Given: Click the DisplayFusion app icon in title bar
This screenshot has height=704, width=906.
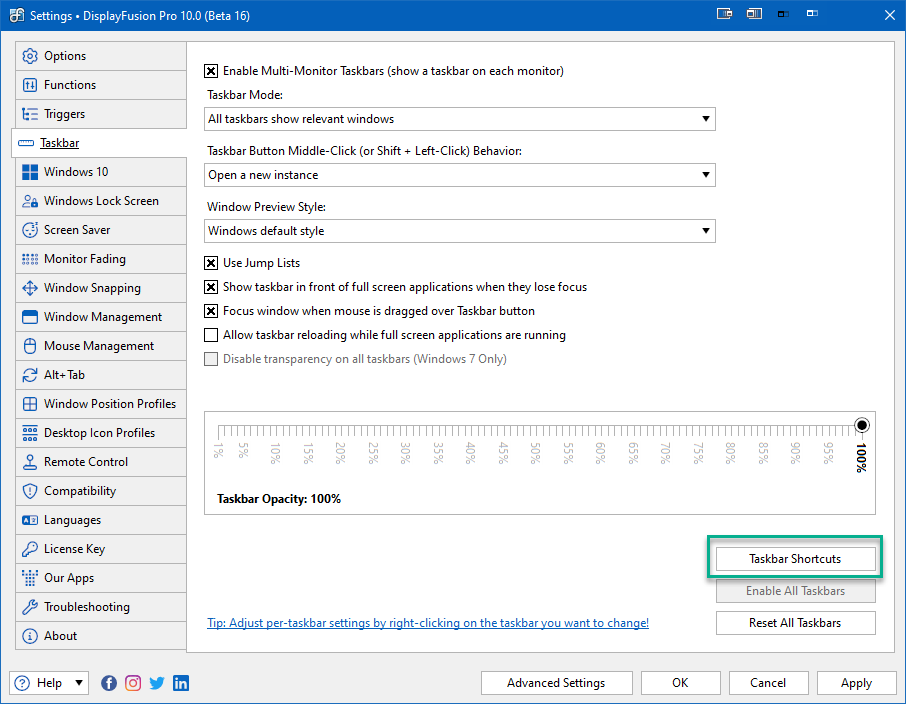Looking at the screenshot, I should (x=17, y=16).
